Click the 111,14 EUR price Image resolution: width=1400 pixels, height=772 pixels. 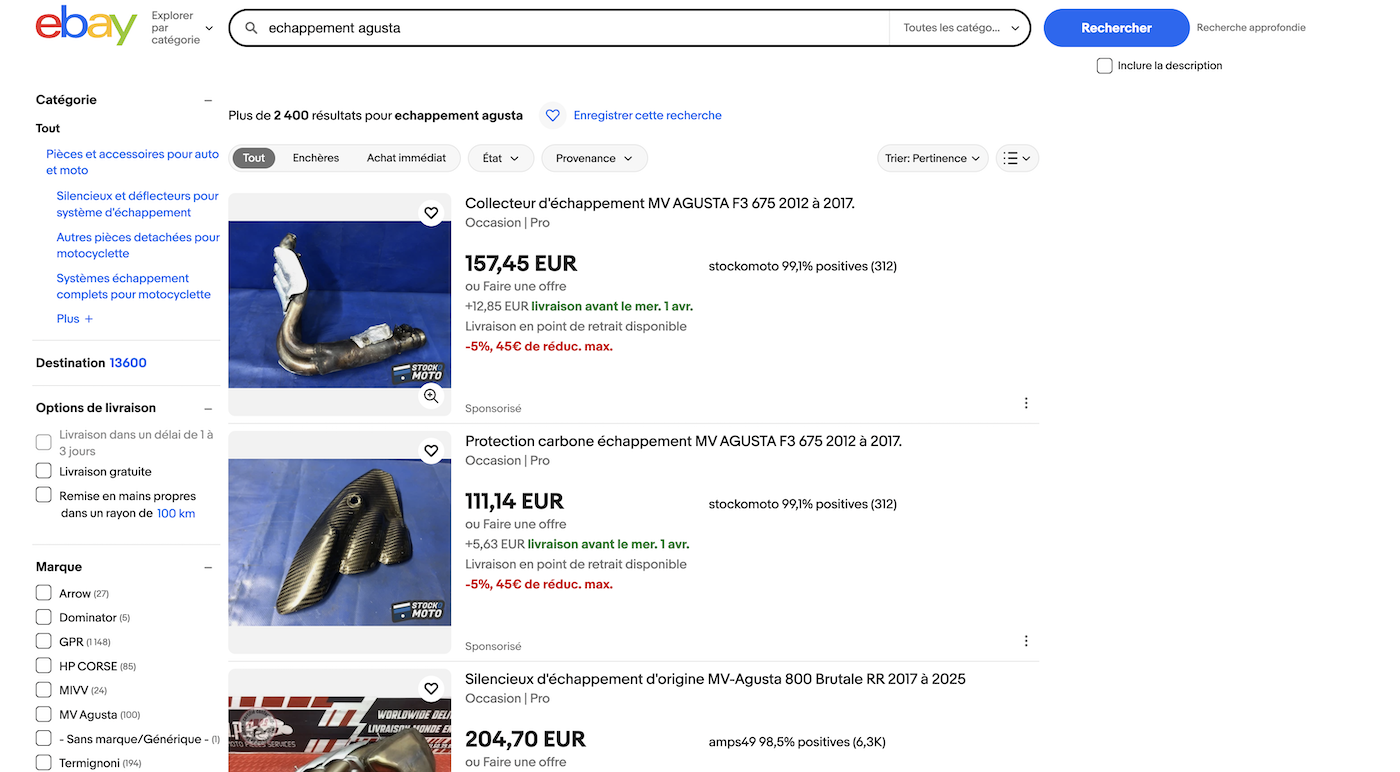coord(515,502)
